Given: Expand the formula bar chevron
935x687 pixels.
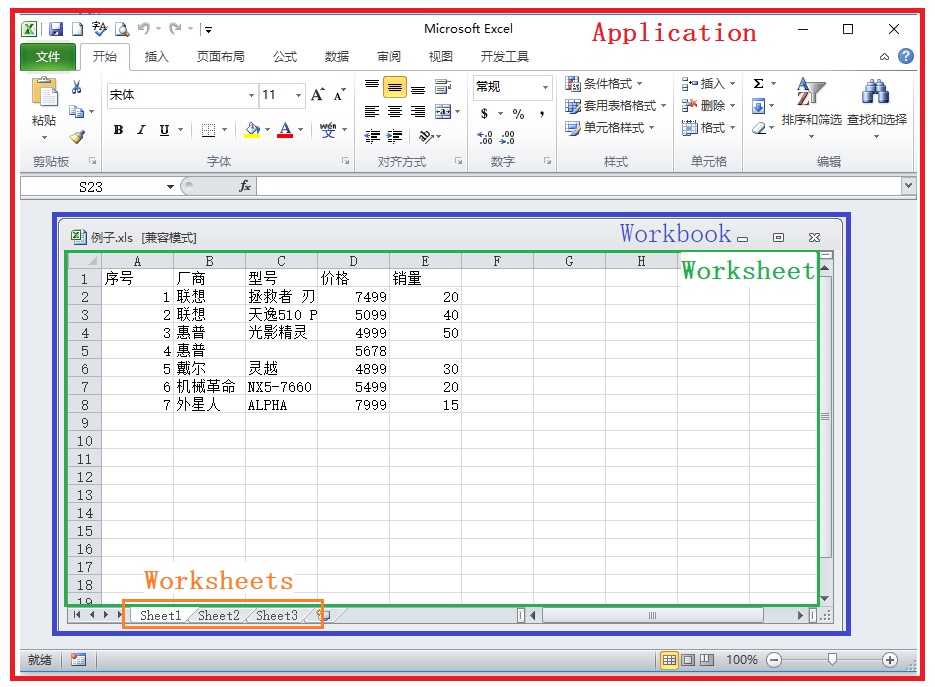Looking at the screenshot, I should coord(908,185).
